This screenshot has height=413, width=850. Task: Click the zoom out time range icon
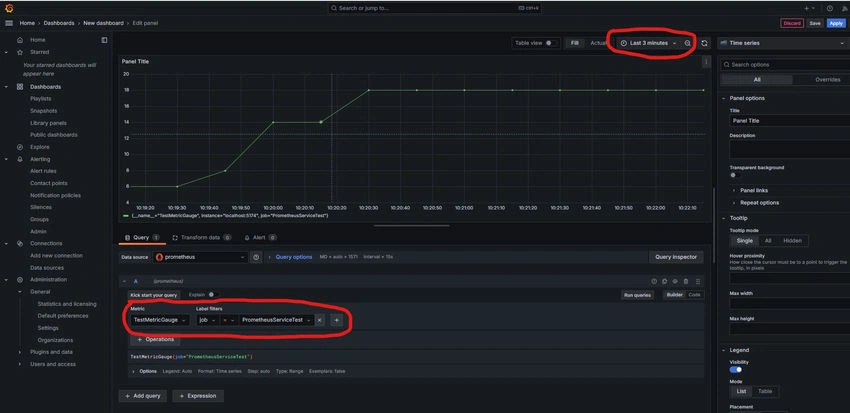coord(687,43)
